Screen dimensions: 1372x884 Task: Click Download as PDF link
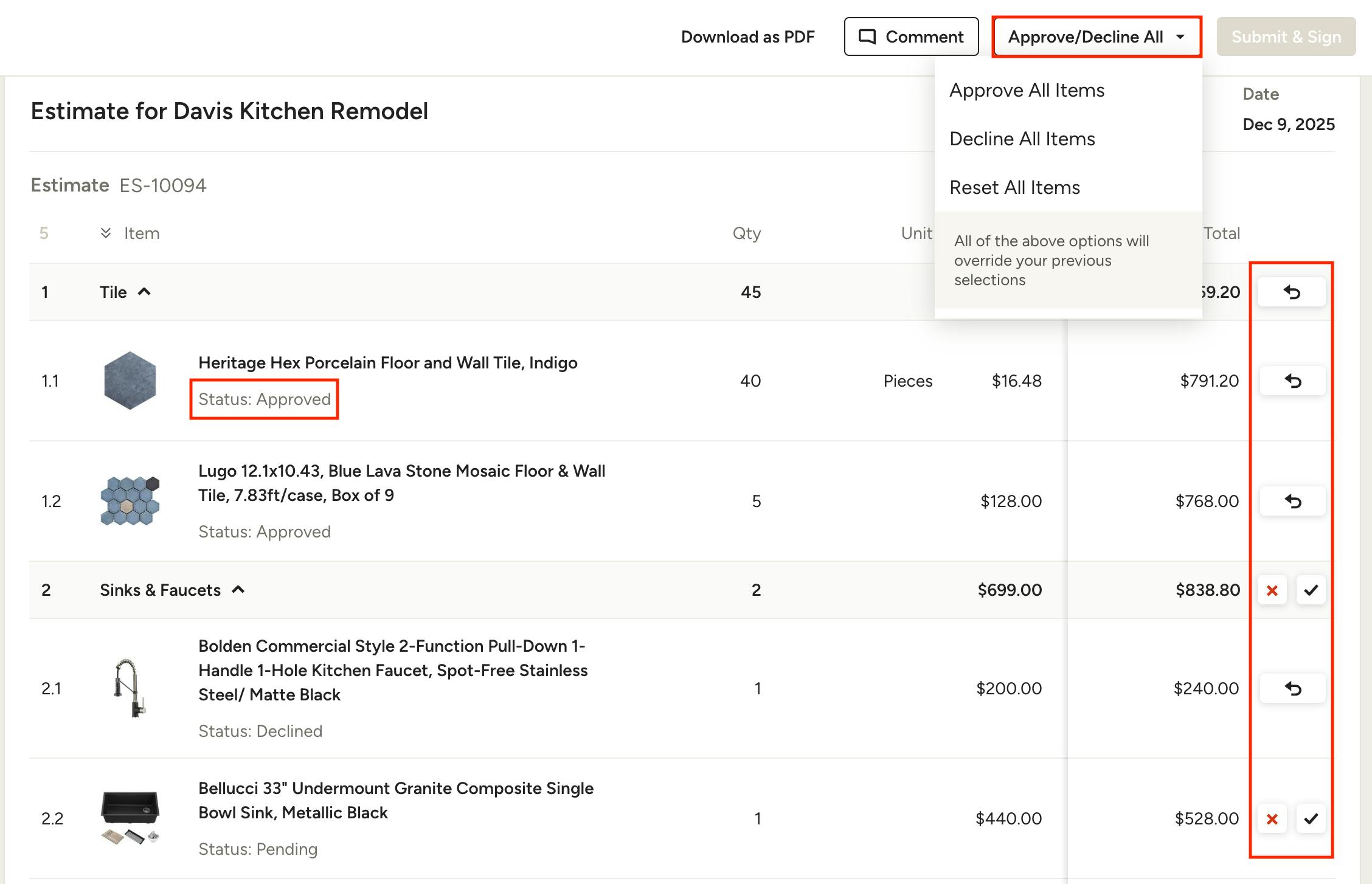point(747,37)
